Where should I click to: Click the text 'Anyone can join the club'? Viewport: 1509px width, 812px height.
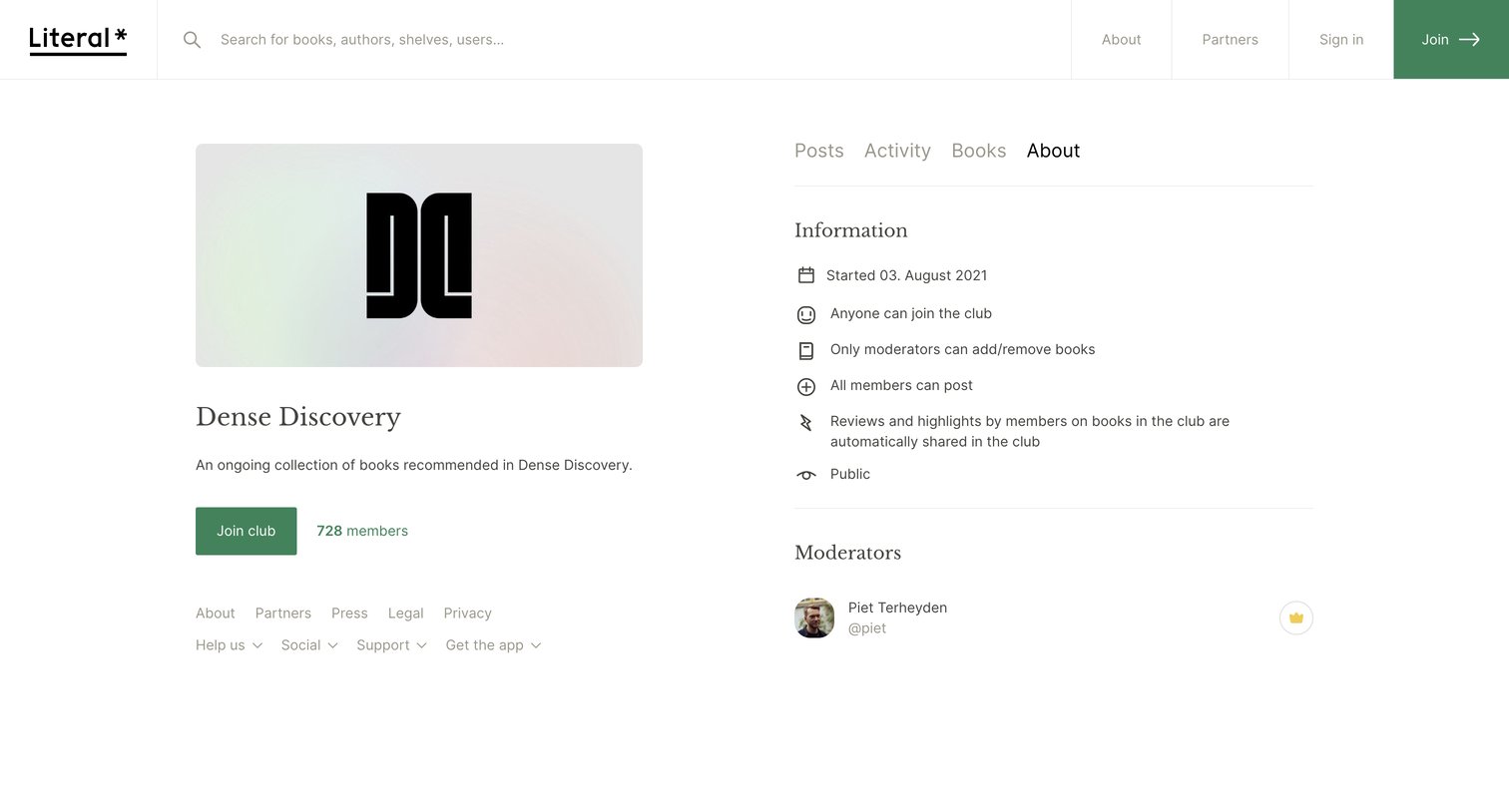point(911,313)
